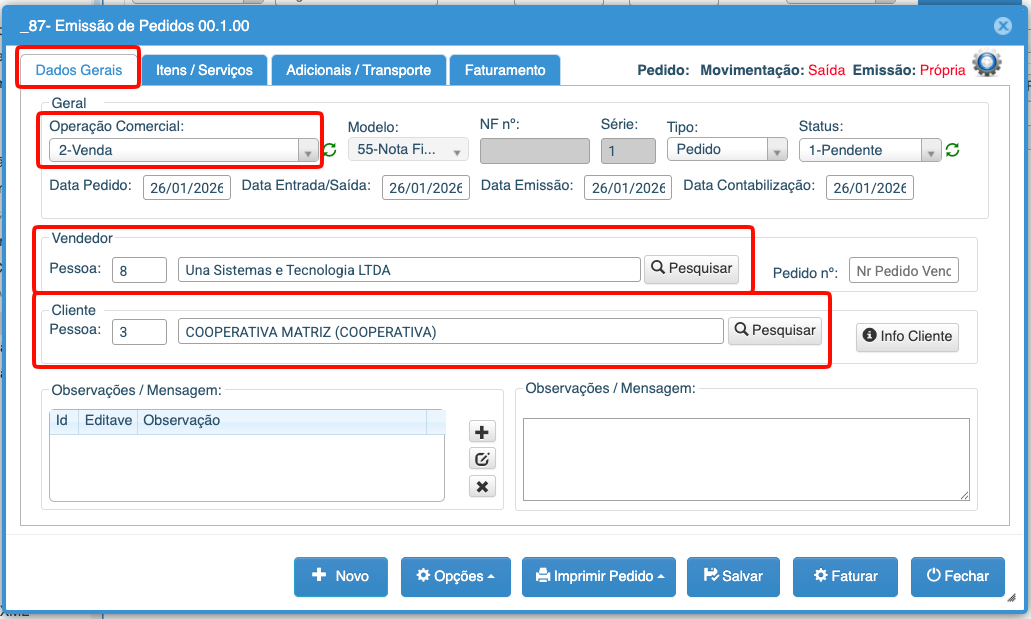Switch to Itens / Serviços tab
1031x619 pixels.
point(204,70)
